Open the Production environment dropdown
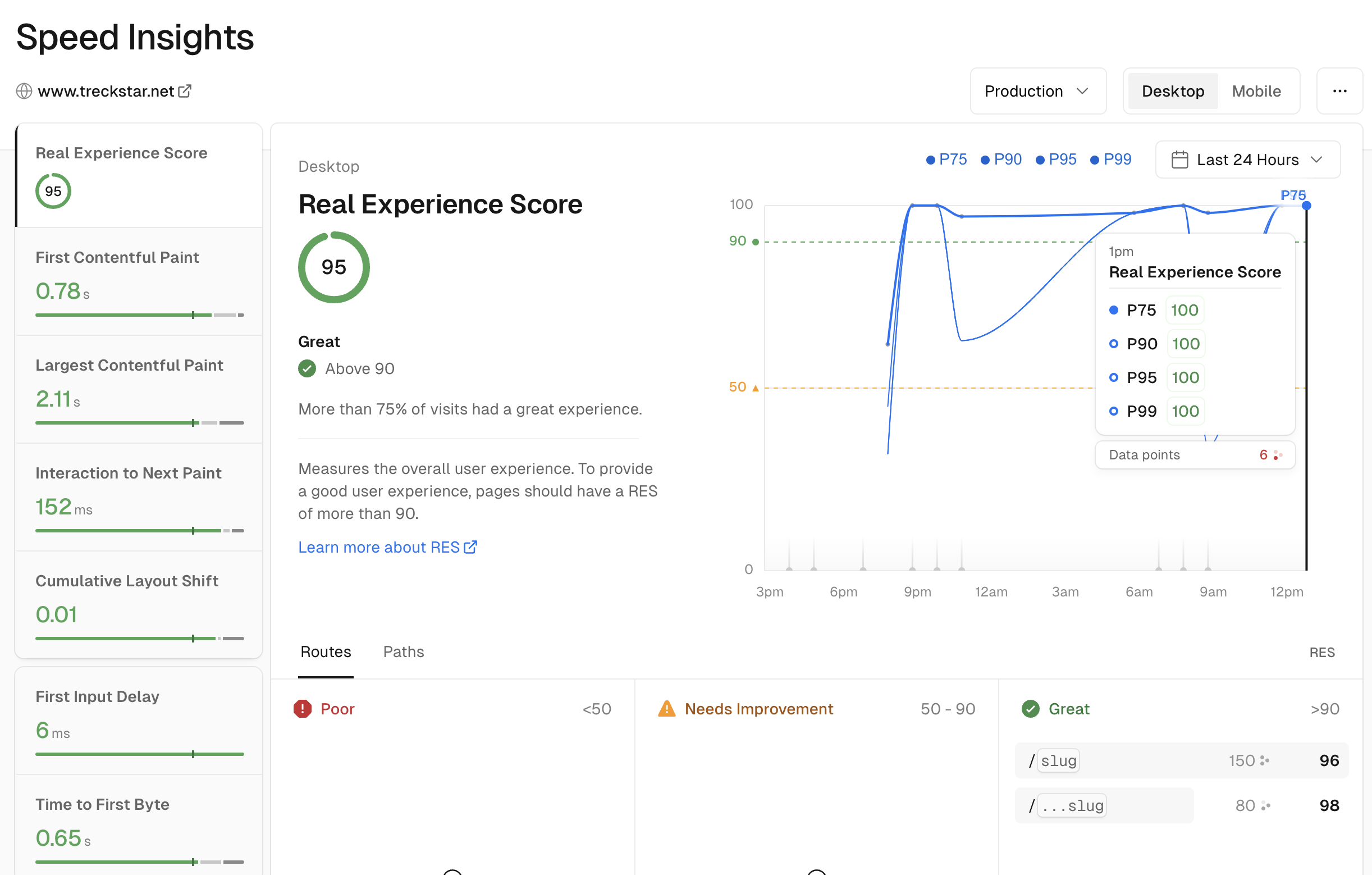Image resolution: width=1372 pixels, height=875 pixels. pyautogui.click(x=1037, y=90)
